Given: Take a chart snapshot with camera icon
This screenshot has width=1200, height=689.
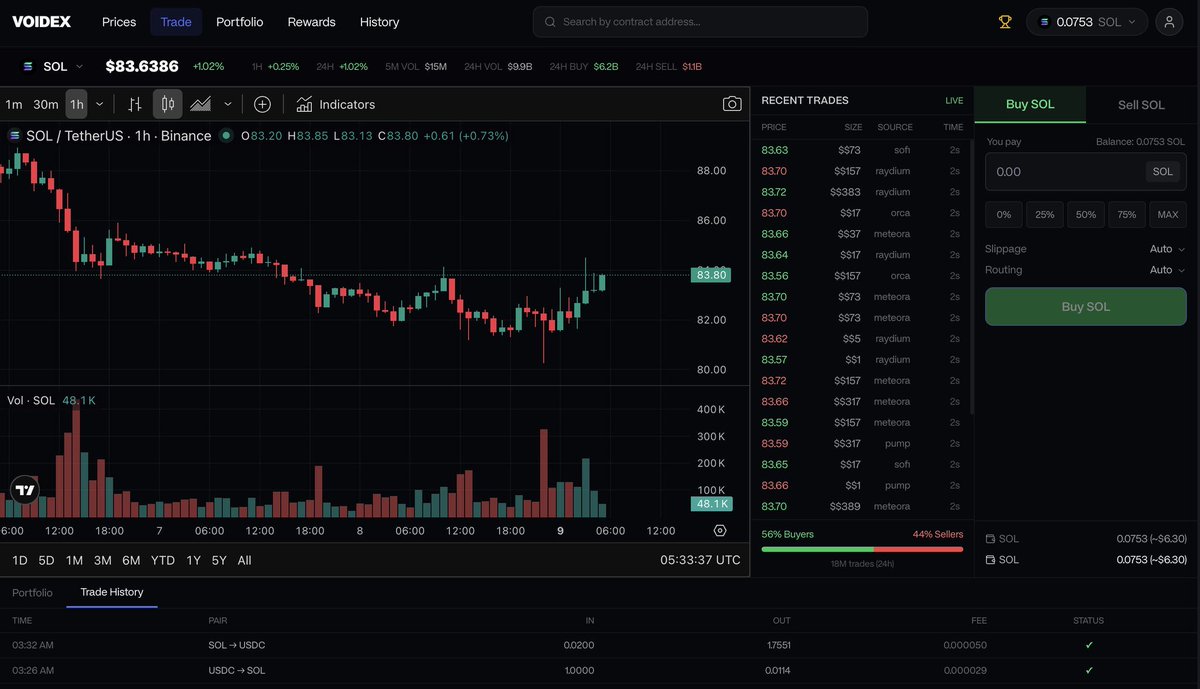Looking at the screenshot, I should tap(732, 104).
